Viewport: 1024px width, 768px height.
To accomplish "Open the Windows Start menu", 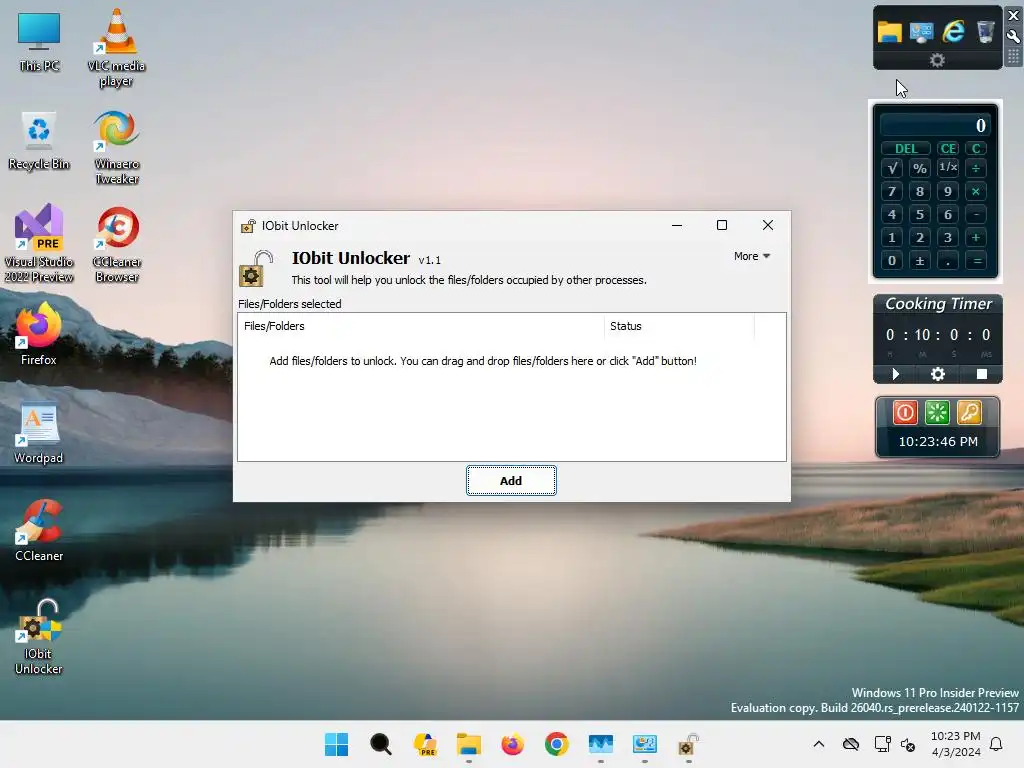I will pos(336,744).
